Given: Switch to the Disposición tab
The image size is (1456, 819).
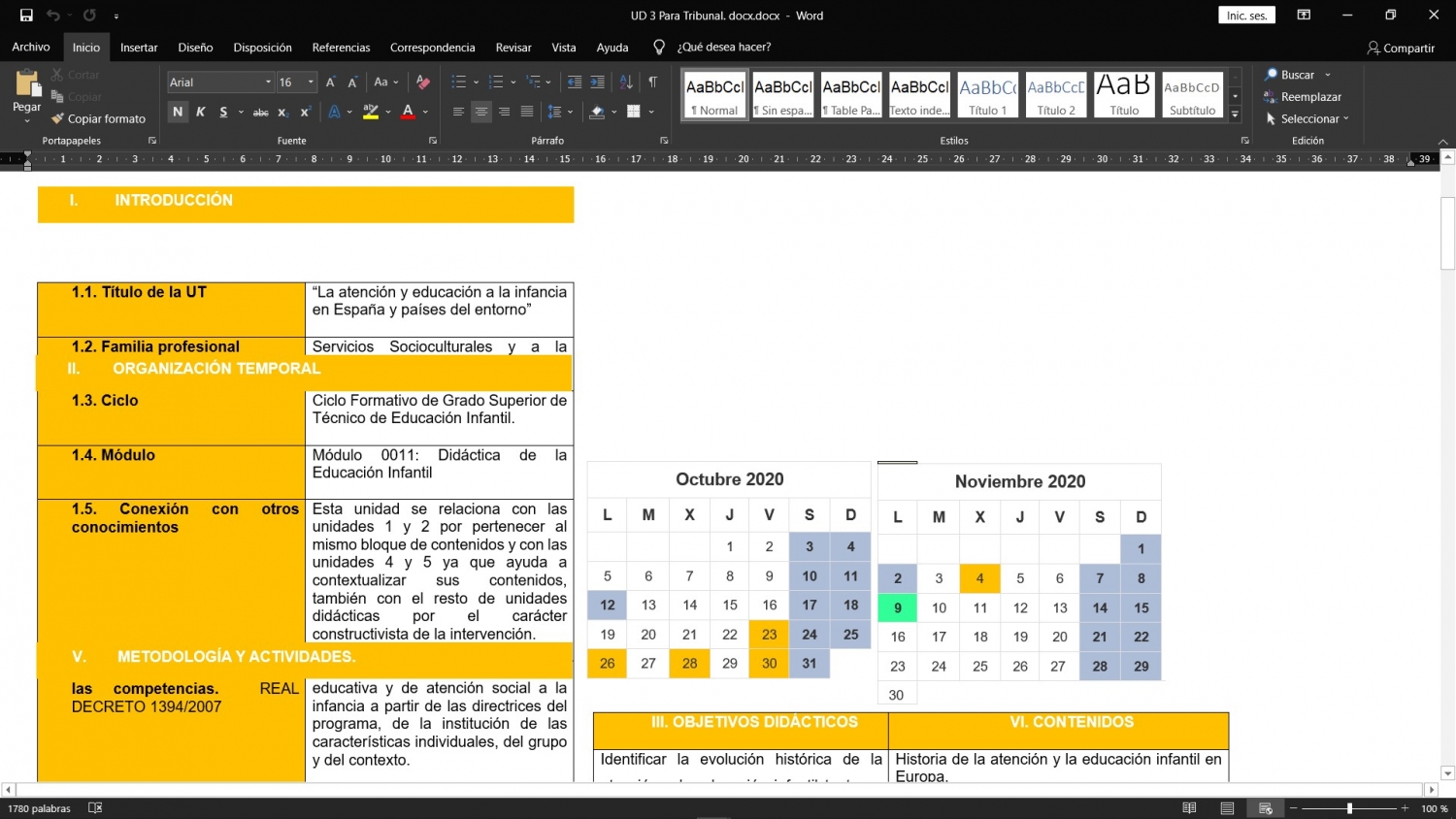Looking at the screenshot, I should click(x=262, y=48).
